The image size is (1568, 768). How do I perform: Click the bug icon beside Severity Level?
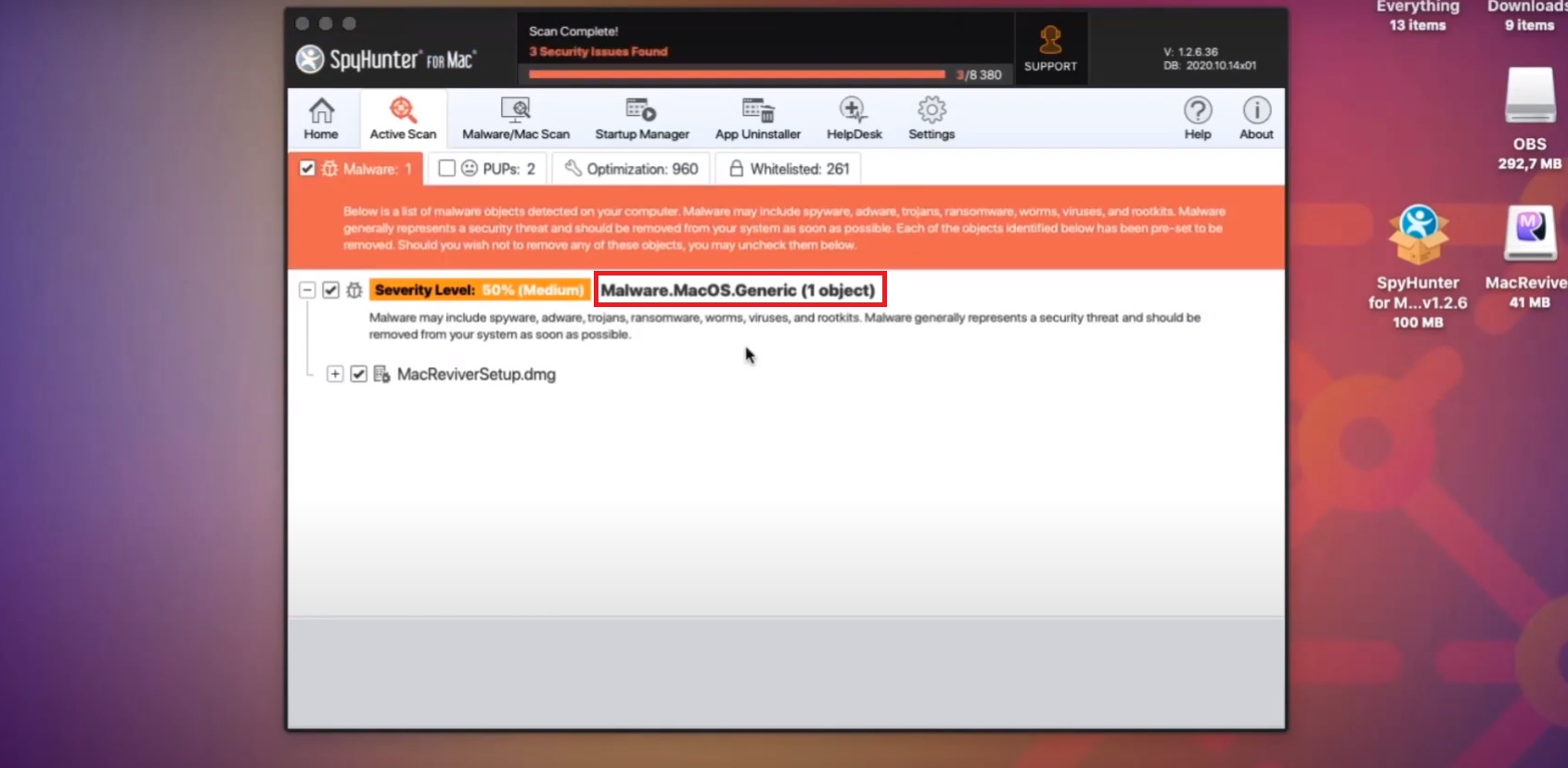[354, 290]
